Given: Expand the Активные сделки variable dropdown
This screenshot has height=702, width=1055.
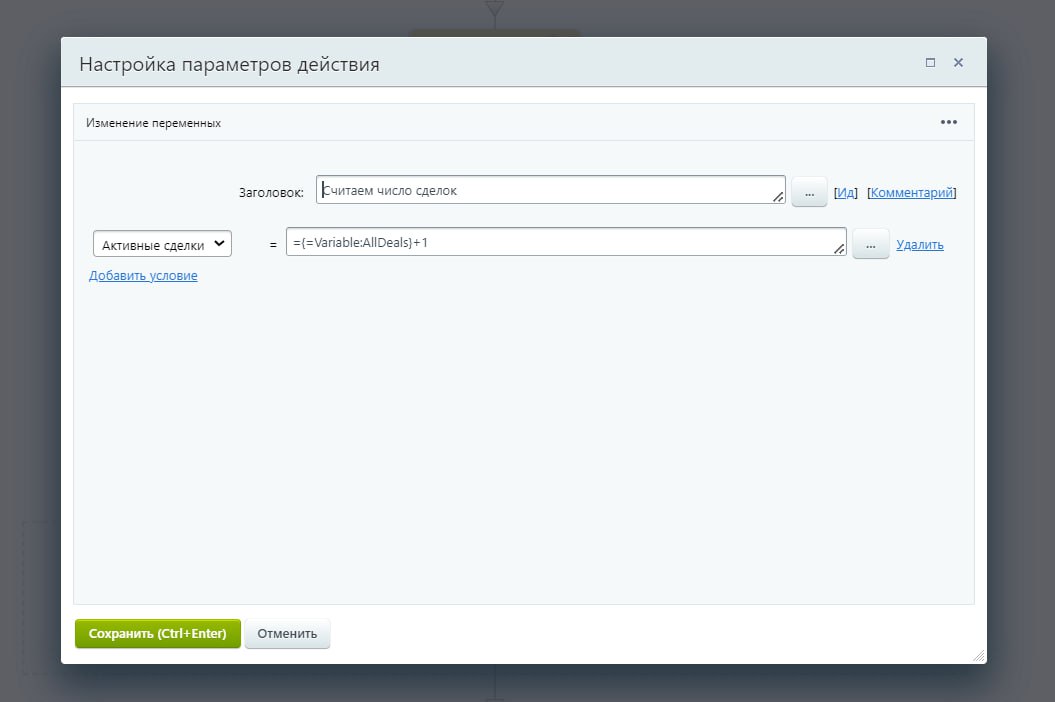Looking at the screenshot, I should (162, 244).
